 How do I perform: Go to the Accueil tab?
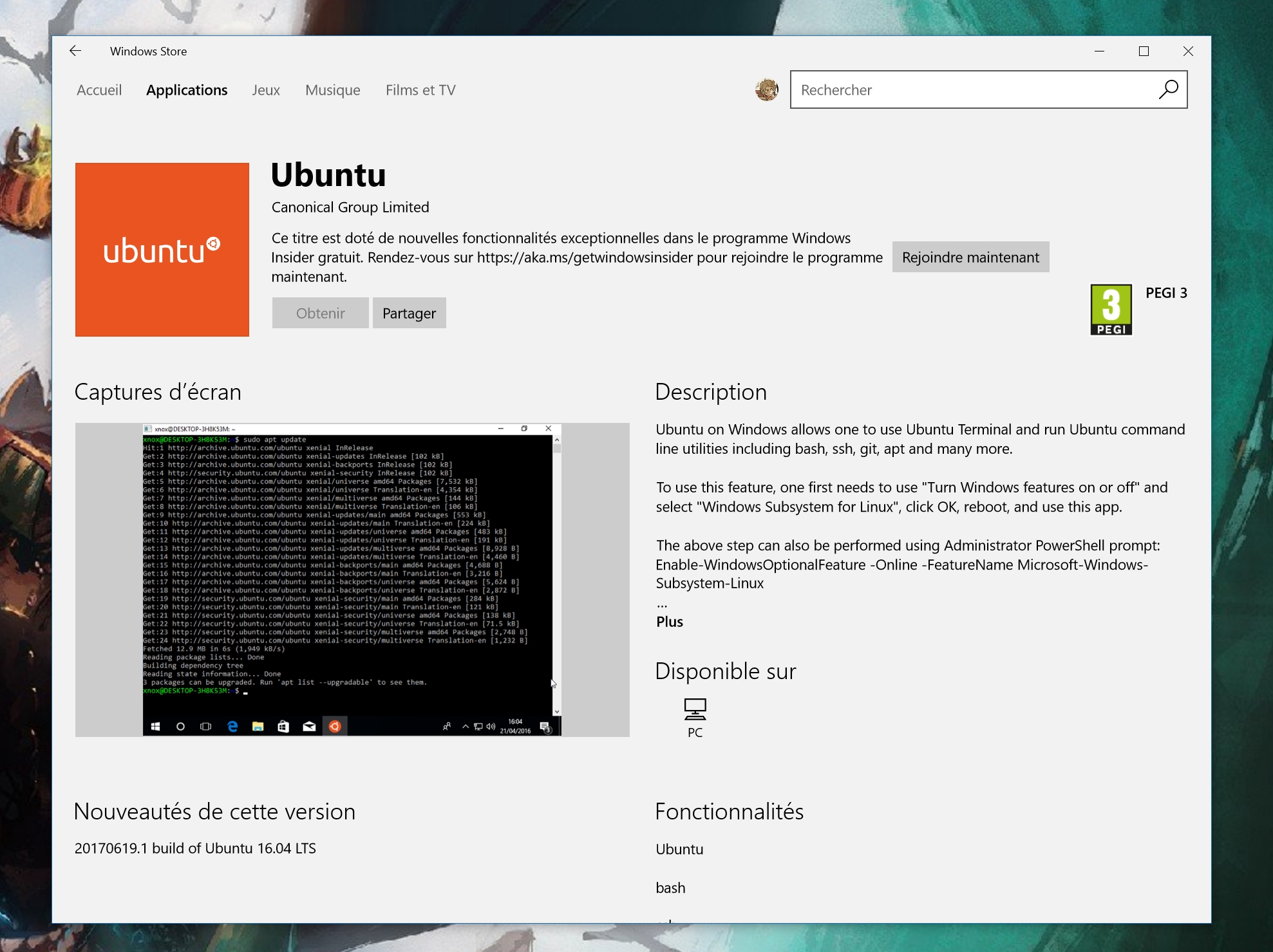tap(99, 90)
